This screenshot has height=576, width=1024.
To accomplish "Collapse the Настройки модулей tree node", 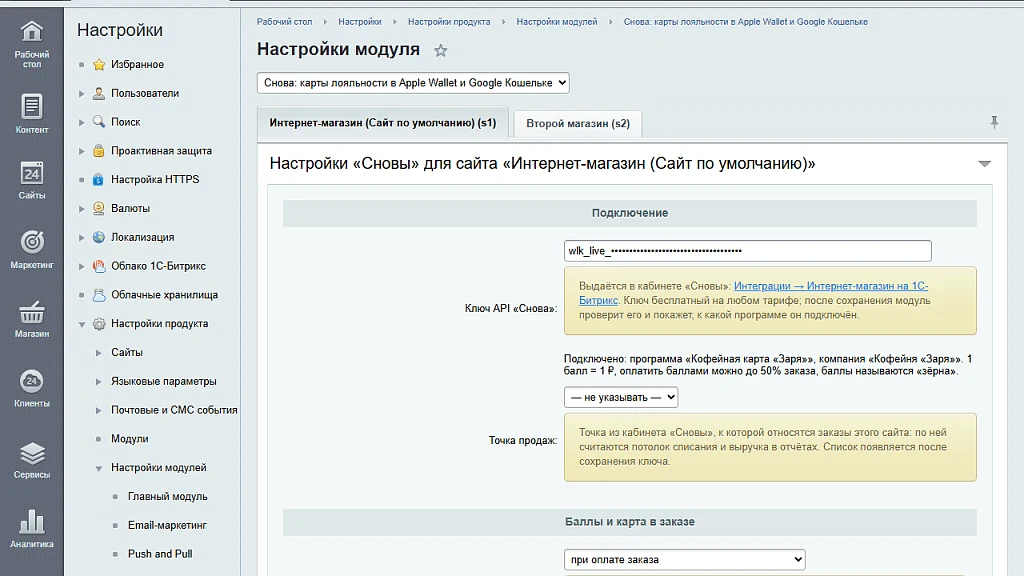I will [x=99, y=468].
